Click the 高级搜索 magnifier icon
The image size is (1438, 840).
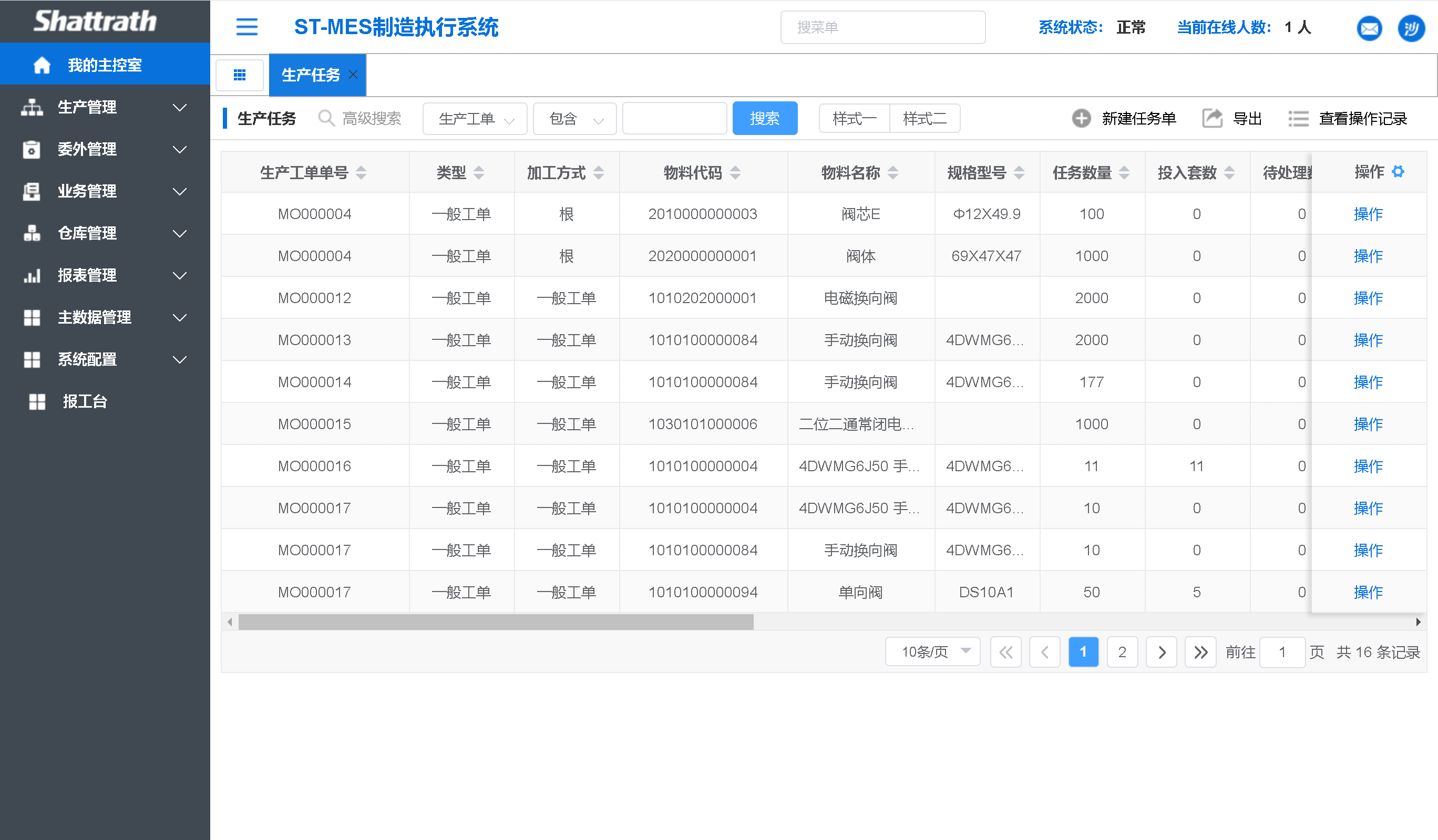[x=326, y=118]
